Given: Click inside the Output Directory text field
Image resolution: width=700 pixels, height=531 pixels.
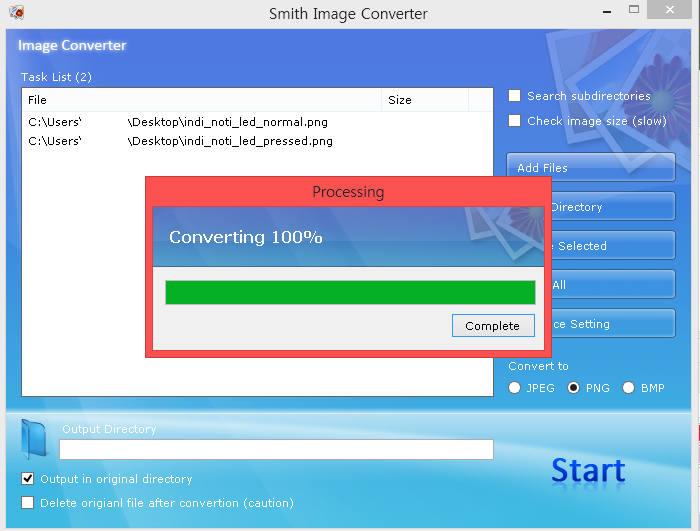Looking at the screenshot, I should (x=276, y=450).
